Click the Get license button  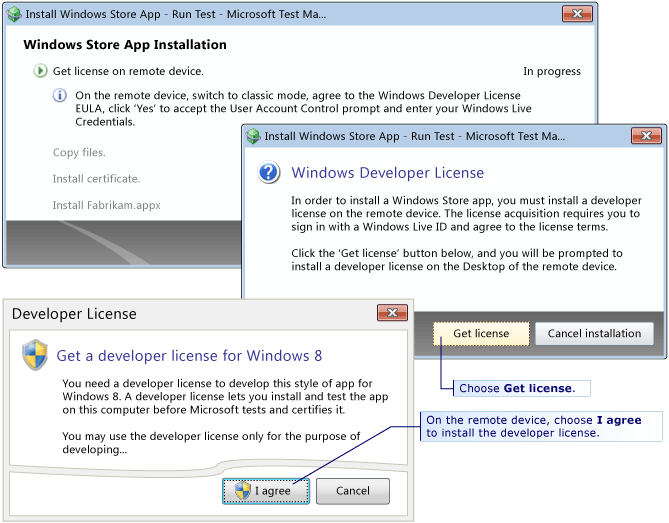pos(481,334)
